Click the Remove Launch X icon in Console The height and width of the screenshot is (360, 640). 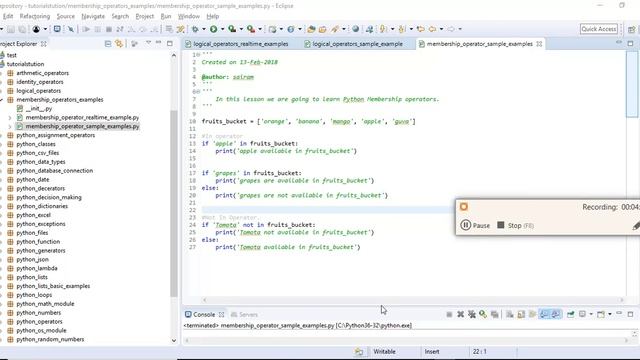(x=460, y=314)
